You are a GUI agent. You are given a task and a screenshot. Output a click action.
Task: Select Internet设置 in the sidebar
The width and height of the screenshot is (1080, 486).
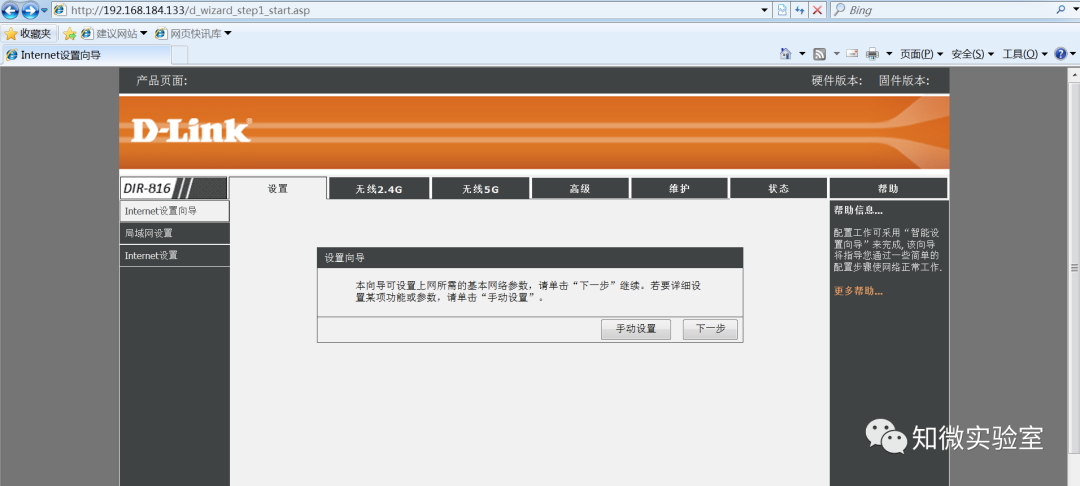pyautogui.click(x=174, y=255)
